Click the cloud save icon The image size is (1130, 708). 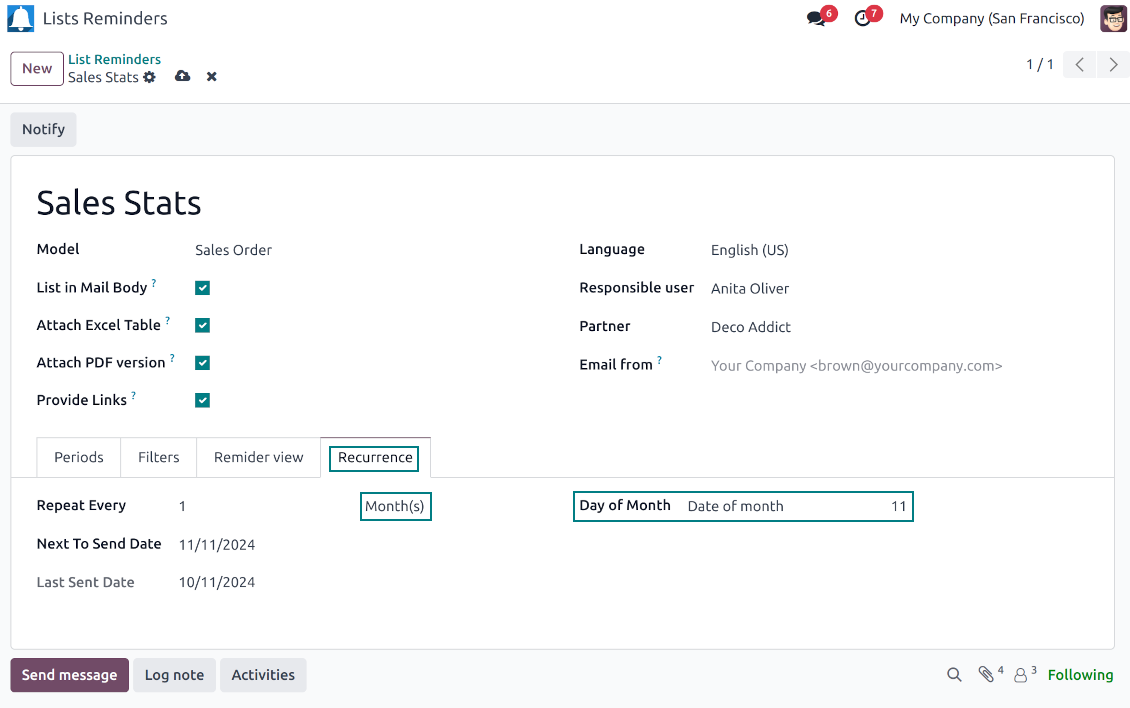[182, 77]
